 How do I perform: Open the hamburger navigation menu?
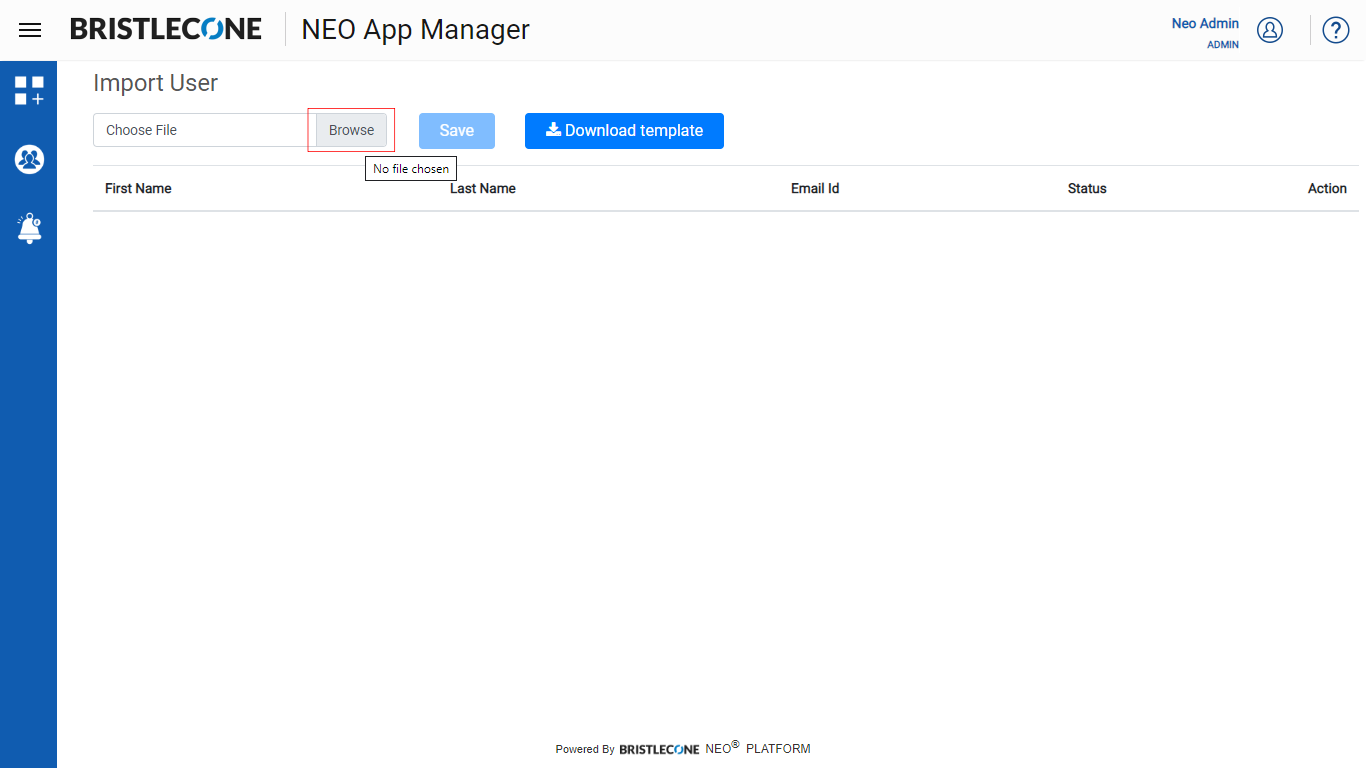pyautogui.click(x=30, y=30)
